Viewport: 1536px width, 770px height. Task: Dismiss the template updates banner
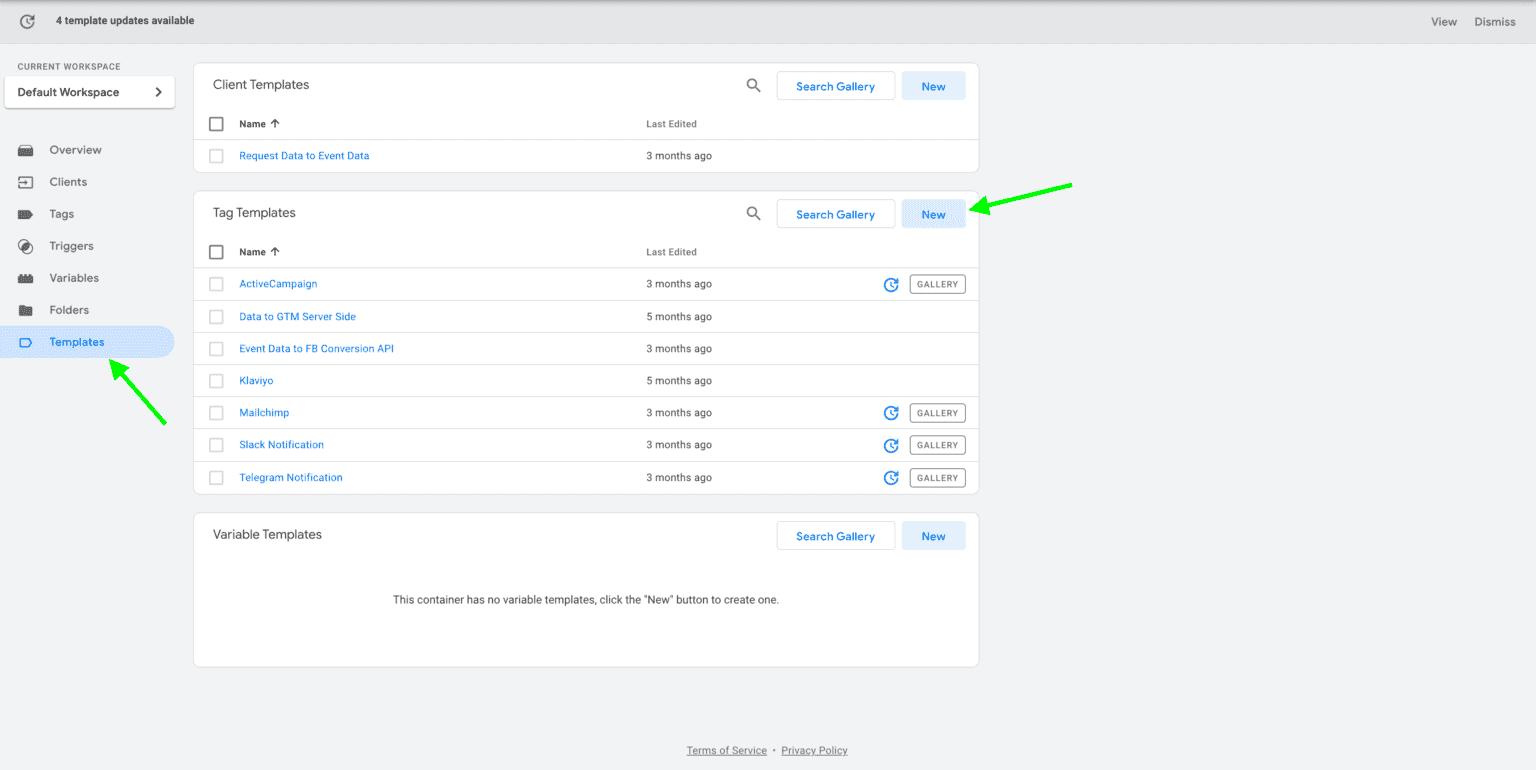pyautogui.click(x=1495, y=22)
